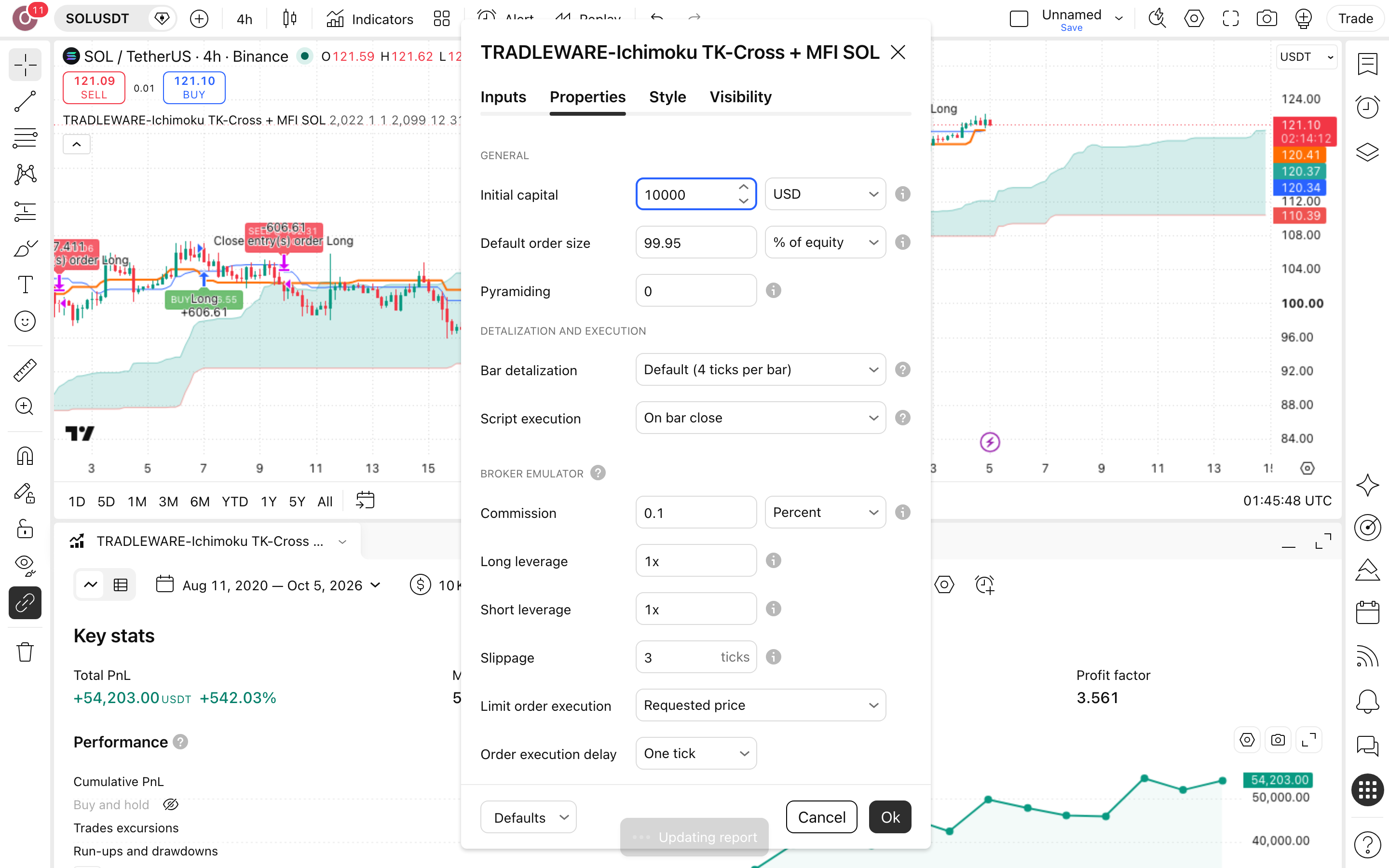Viewport: 1389px width, 868px height.
Task: Open the Bar detalization dropdown
Action: click(x=761, y=370)
